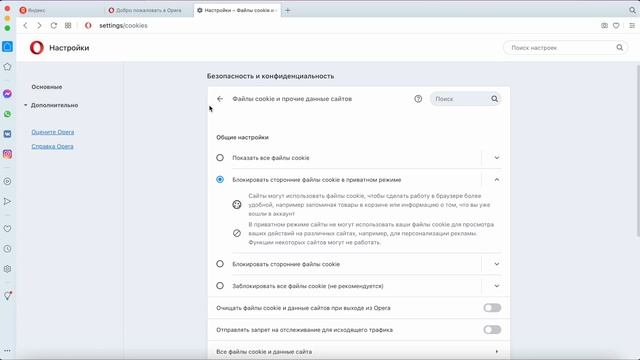Viewport: 640px width, 360px height.
Task: Open the sidebar pin icon with red dot
Action: pos(7,296)
